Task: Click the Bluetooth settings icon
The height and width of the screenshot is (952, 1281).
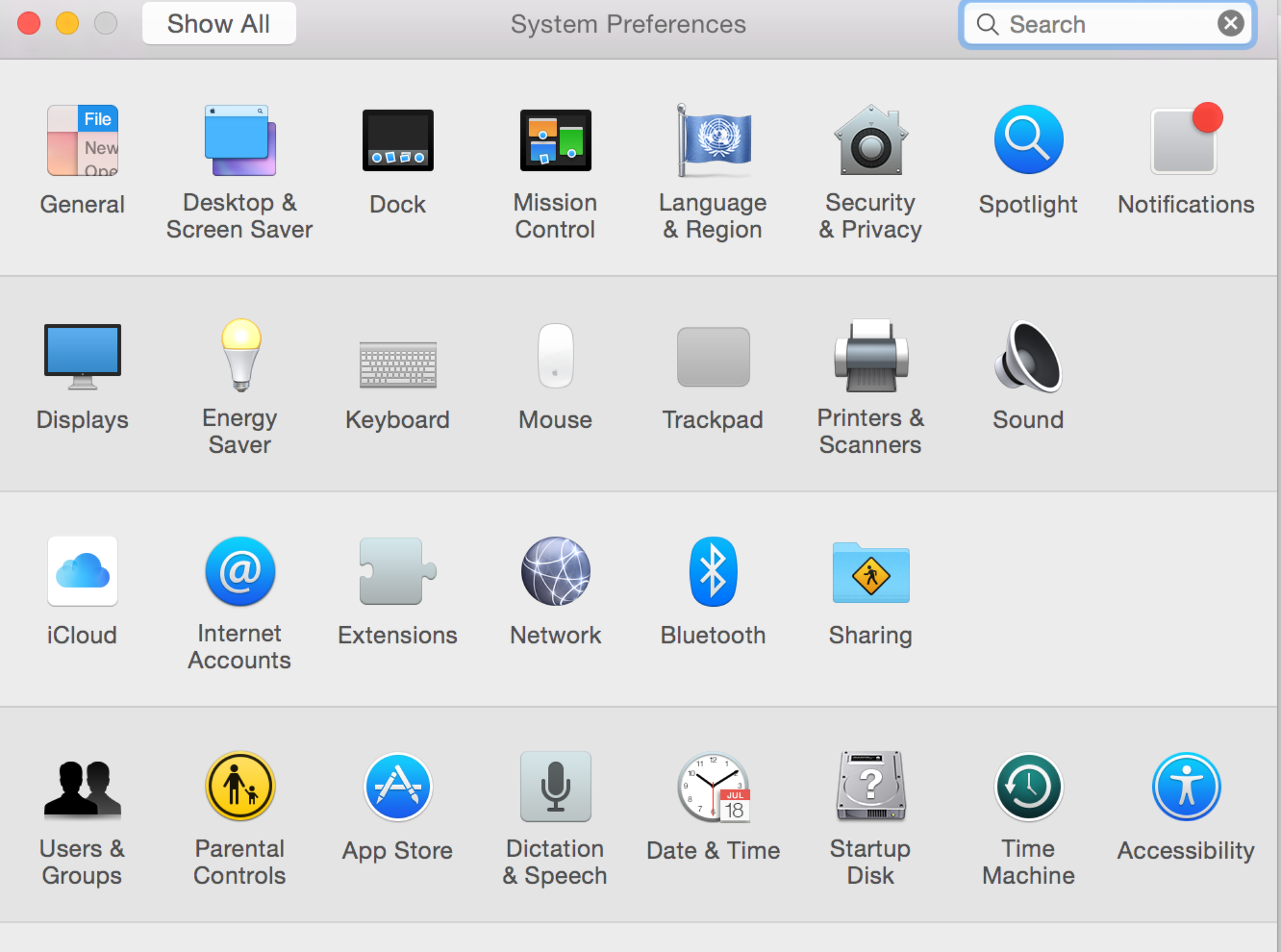Action: pyautogui.click(x=713, y=571)
